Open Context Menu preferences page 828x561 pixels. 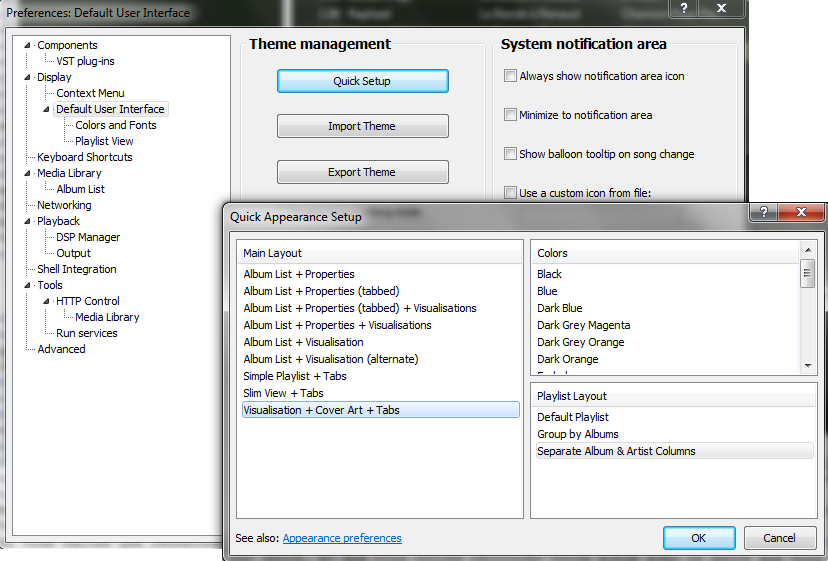click(x=90, y=93)
